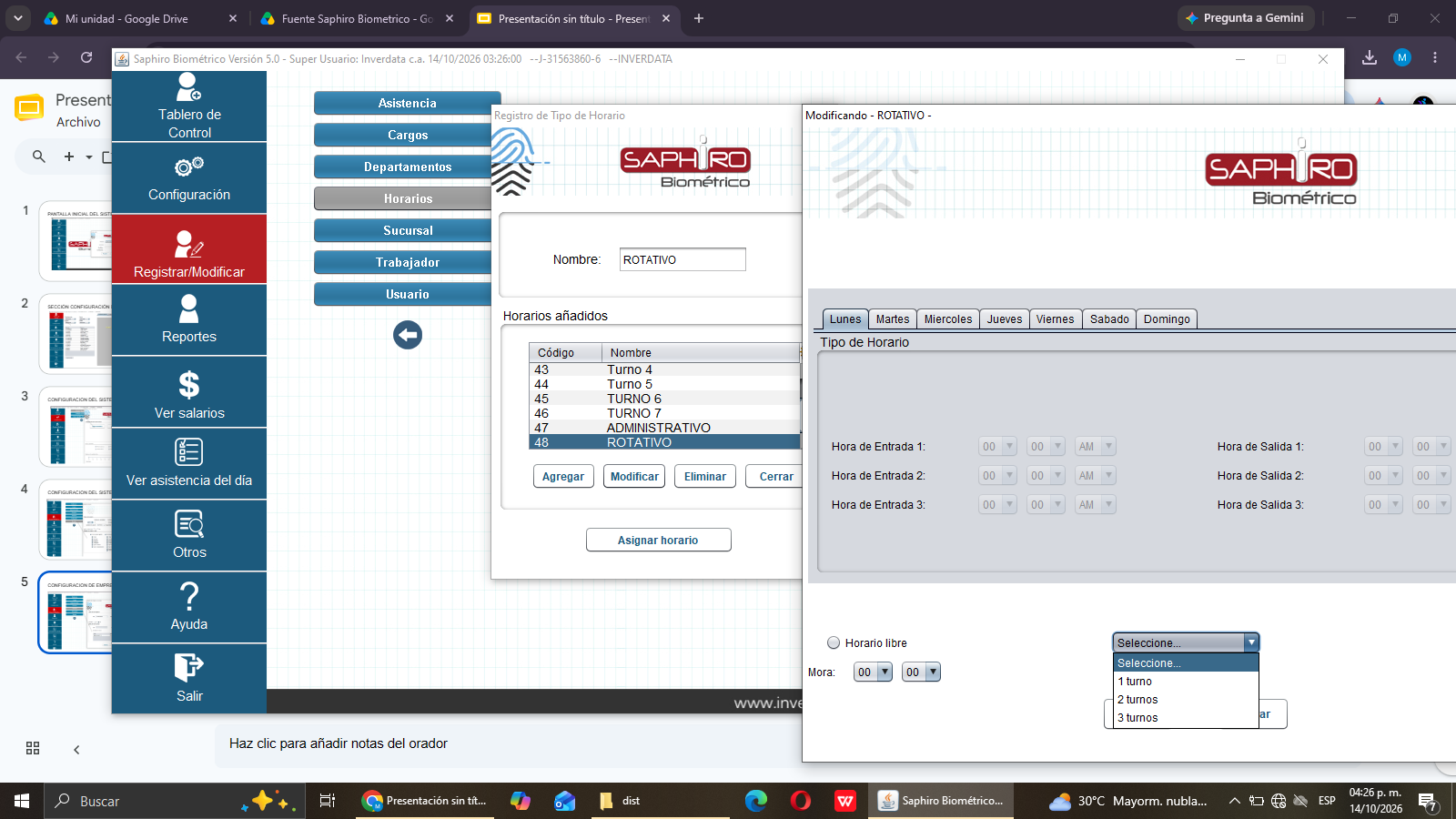Screen dimensions: 1456x819
Task: Open Ayuda question mark icon
Action: coord(189,596)
